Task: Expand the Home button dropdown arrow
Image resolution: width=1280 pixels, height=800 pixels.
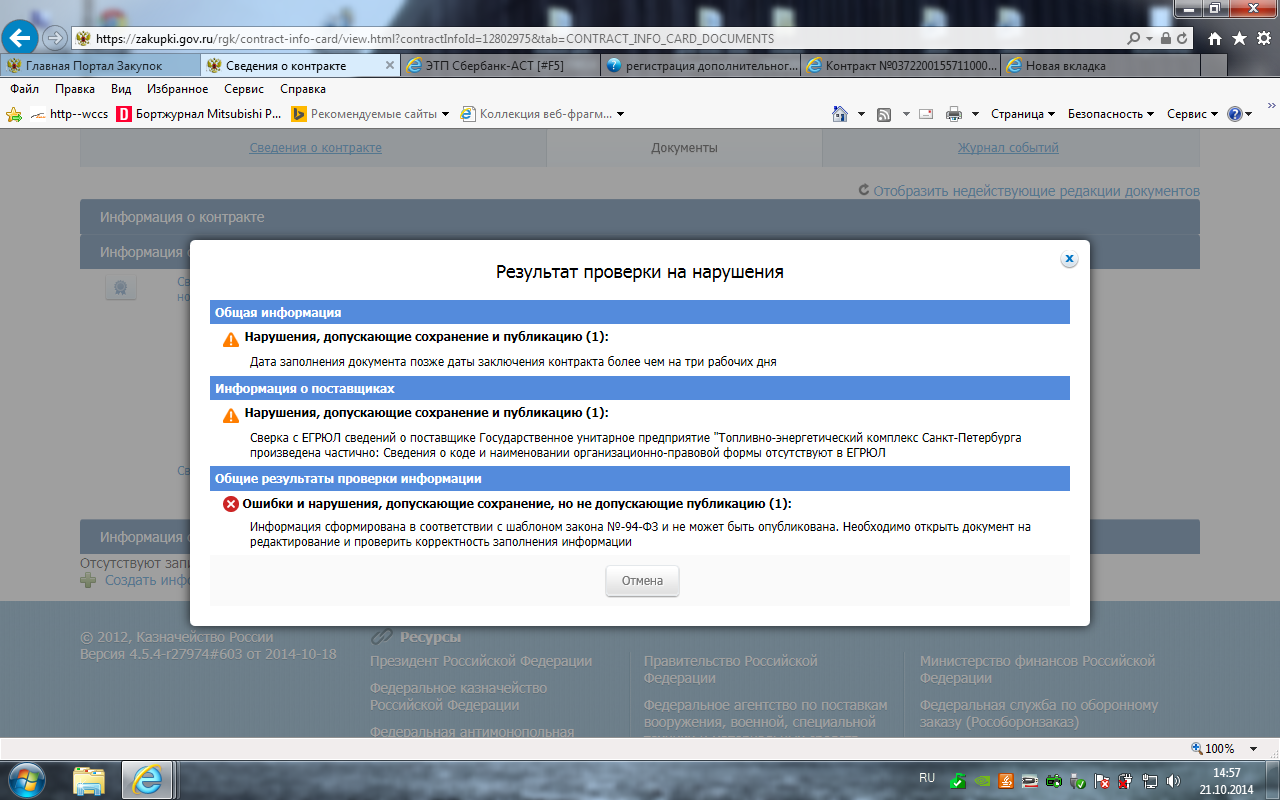Action: [861, 114]
